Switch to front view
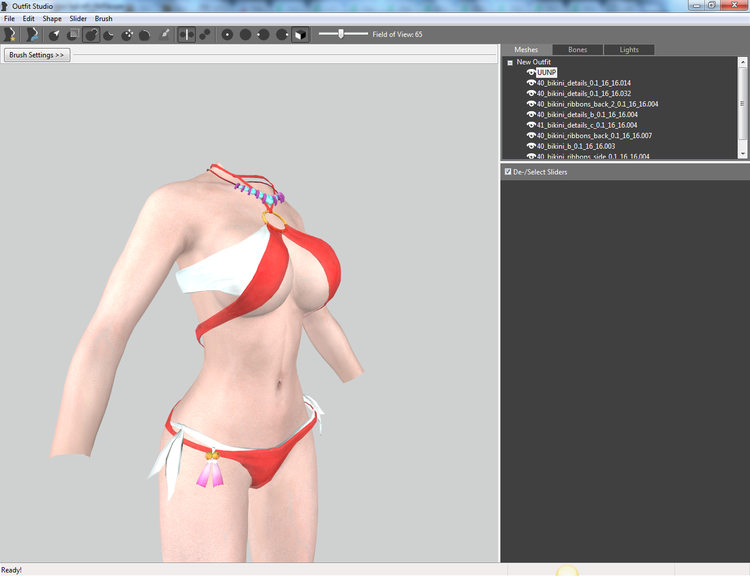The width and height of the screenshot is (750, 576). [227, 34]
